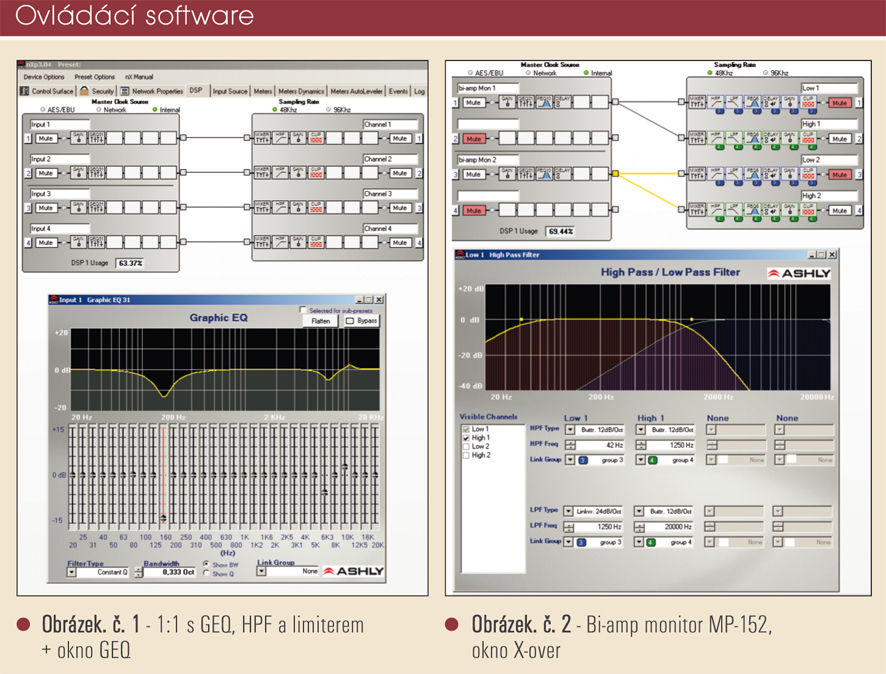
Task: Open the LPF block on High 2 output
Action: click(x=734, y=210)
